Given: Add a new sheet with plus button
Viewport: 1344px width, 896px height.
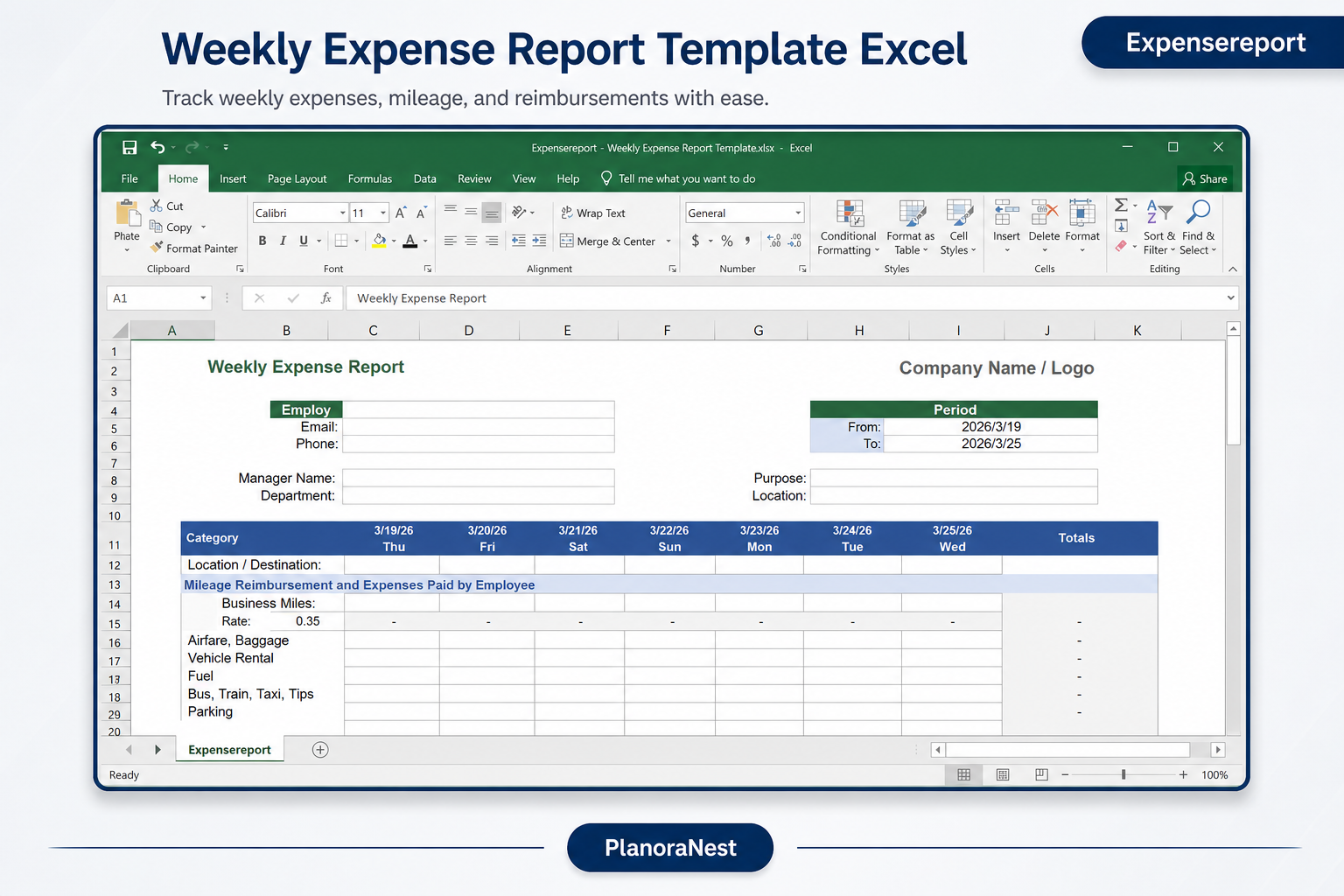Looking at the screenshot, I should [320, 750].
